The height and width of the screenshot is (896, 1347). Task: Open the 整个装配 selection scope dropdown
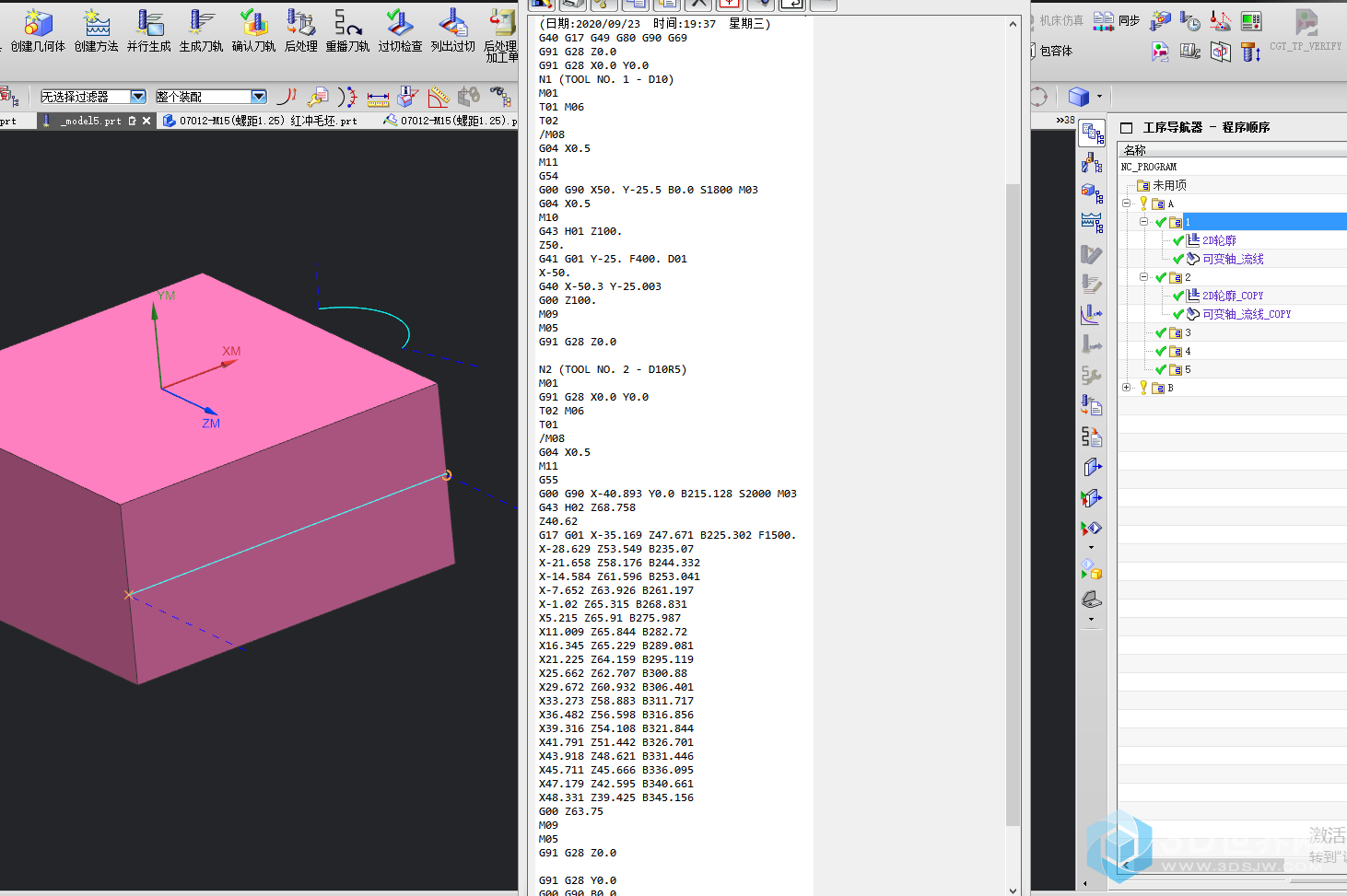click(x=259, y=97)
